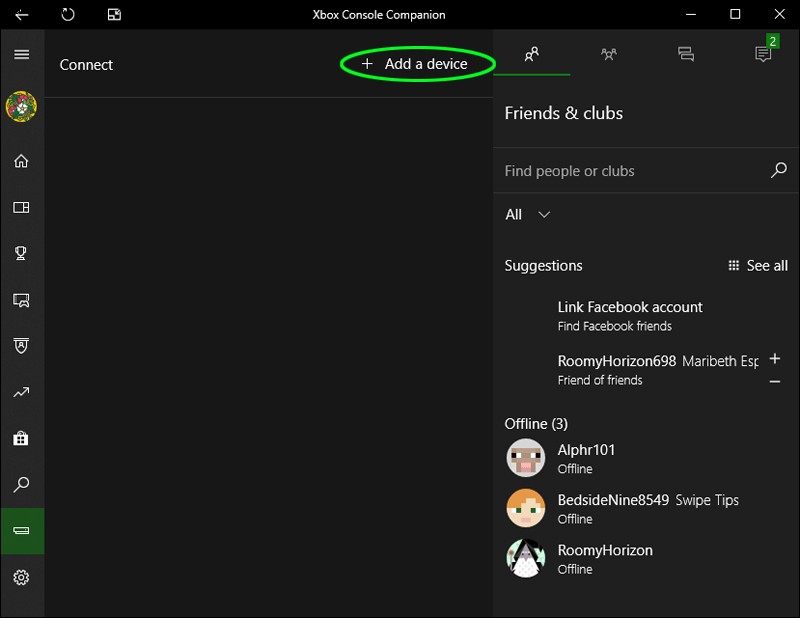Switch to the Messages tab
The height and width of the screenshot is (618, 800).
[686, 54]
